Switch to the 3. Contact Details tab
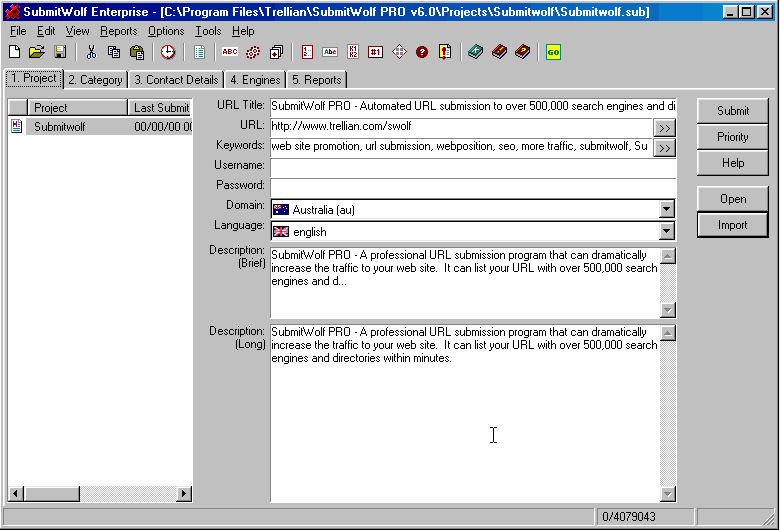Image resolution: width=780 pixels, height=531 pixels. (x=176, y=80)
